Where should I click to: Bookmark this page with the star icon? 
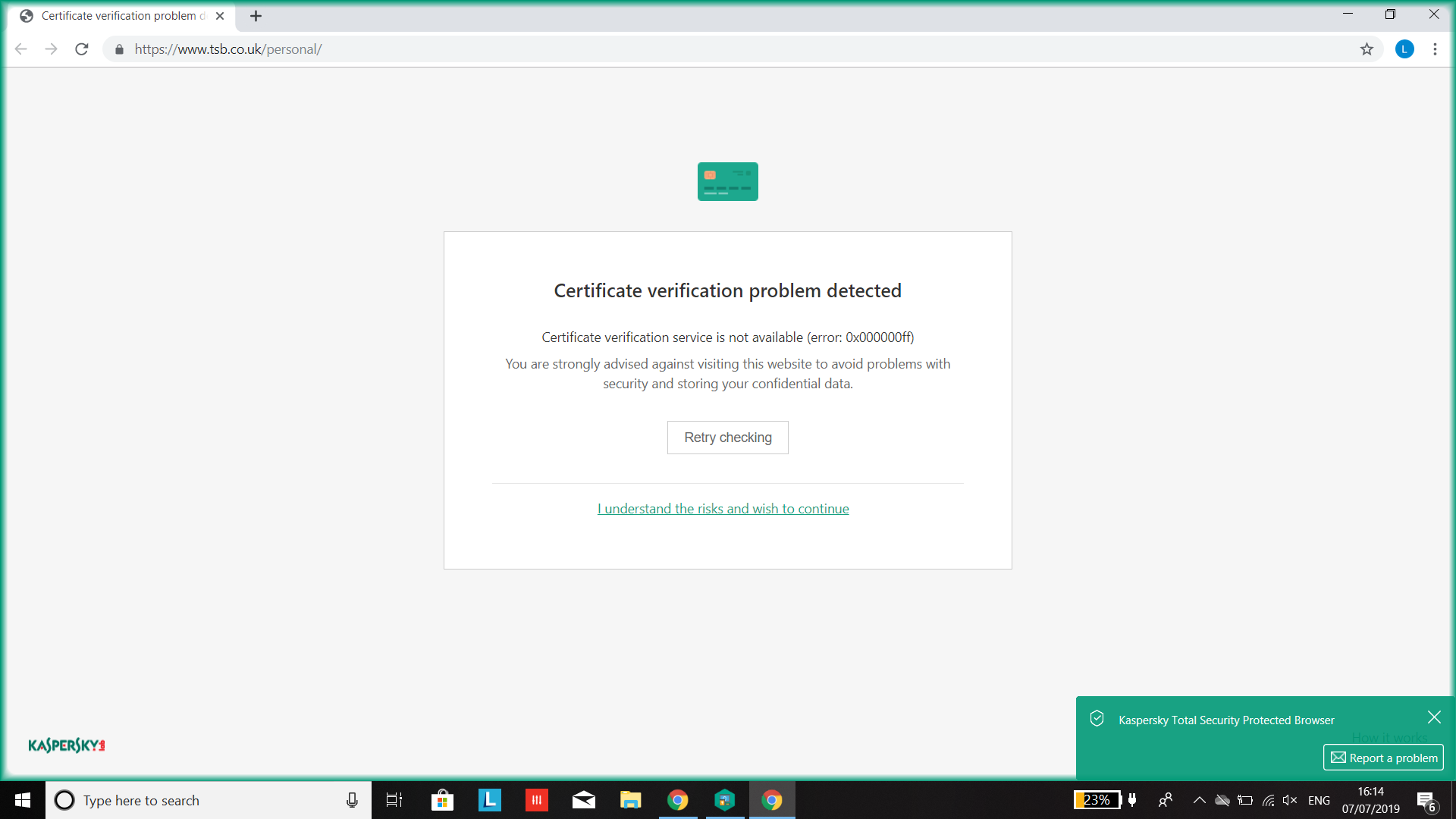1367,49
